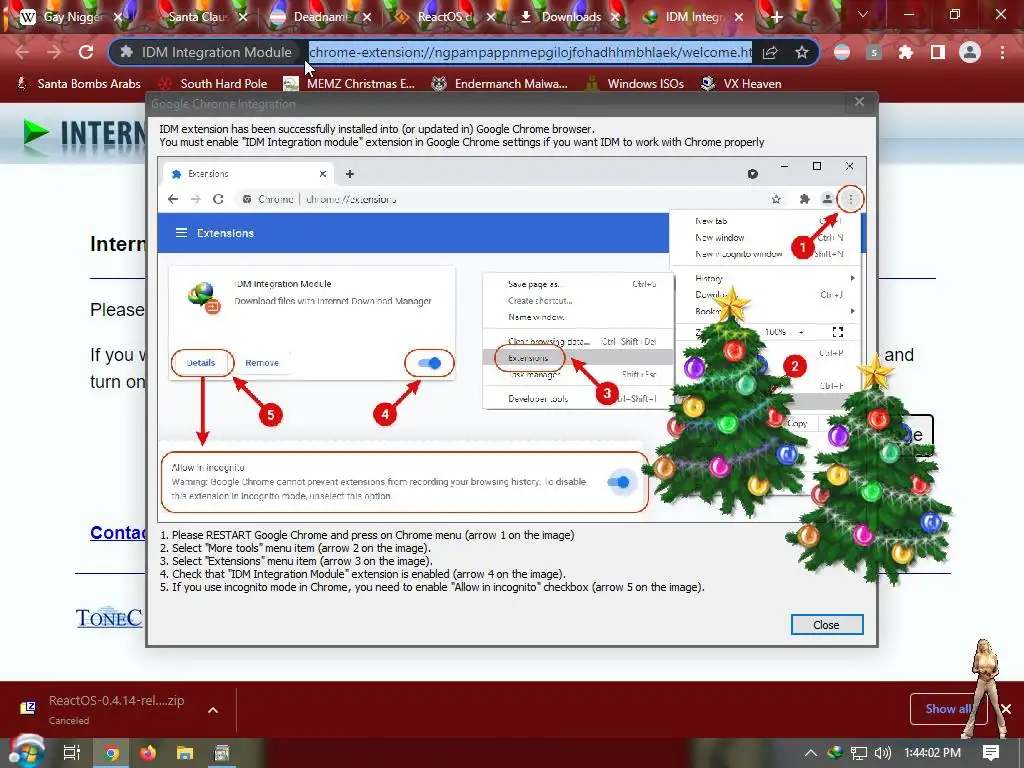
Task: Open File Explorer from taskbar
Action: pyautogui.click(x=185, y=753)
